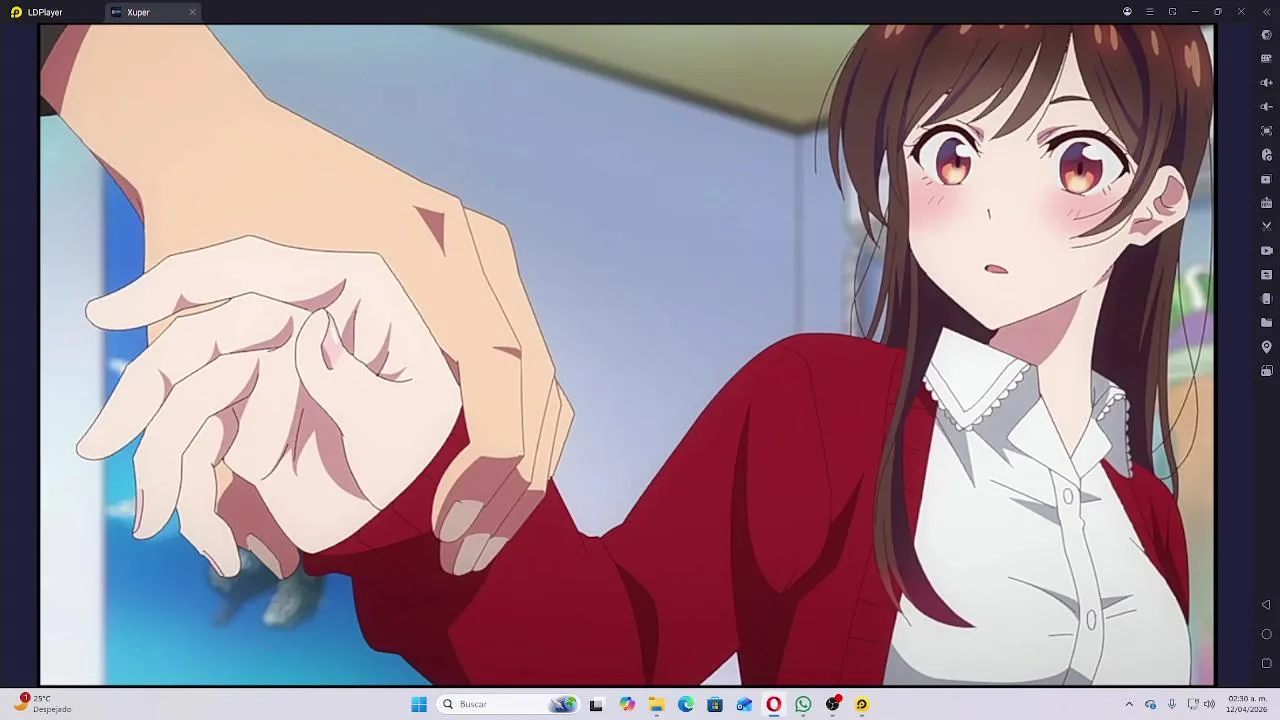Image resolution: width=1280 pixels, height=720 pixels.
Task: Open the virtual GPS location icon
Action: (1267, 347)
